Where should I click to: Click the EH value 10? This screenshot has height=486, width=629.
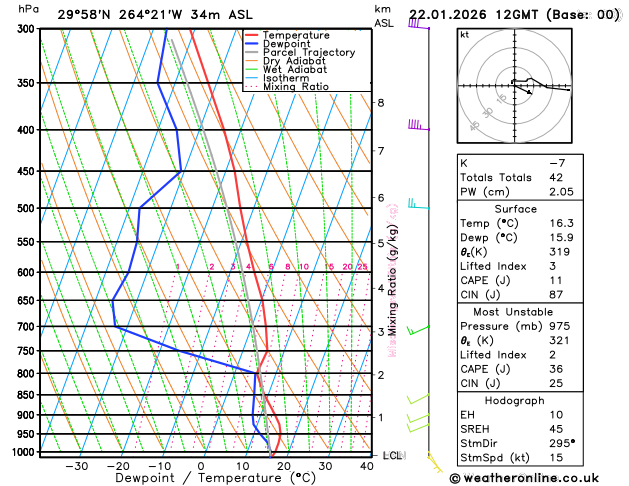(556, 415)
